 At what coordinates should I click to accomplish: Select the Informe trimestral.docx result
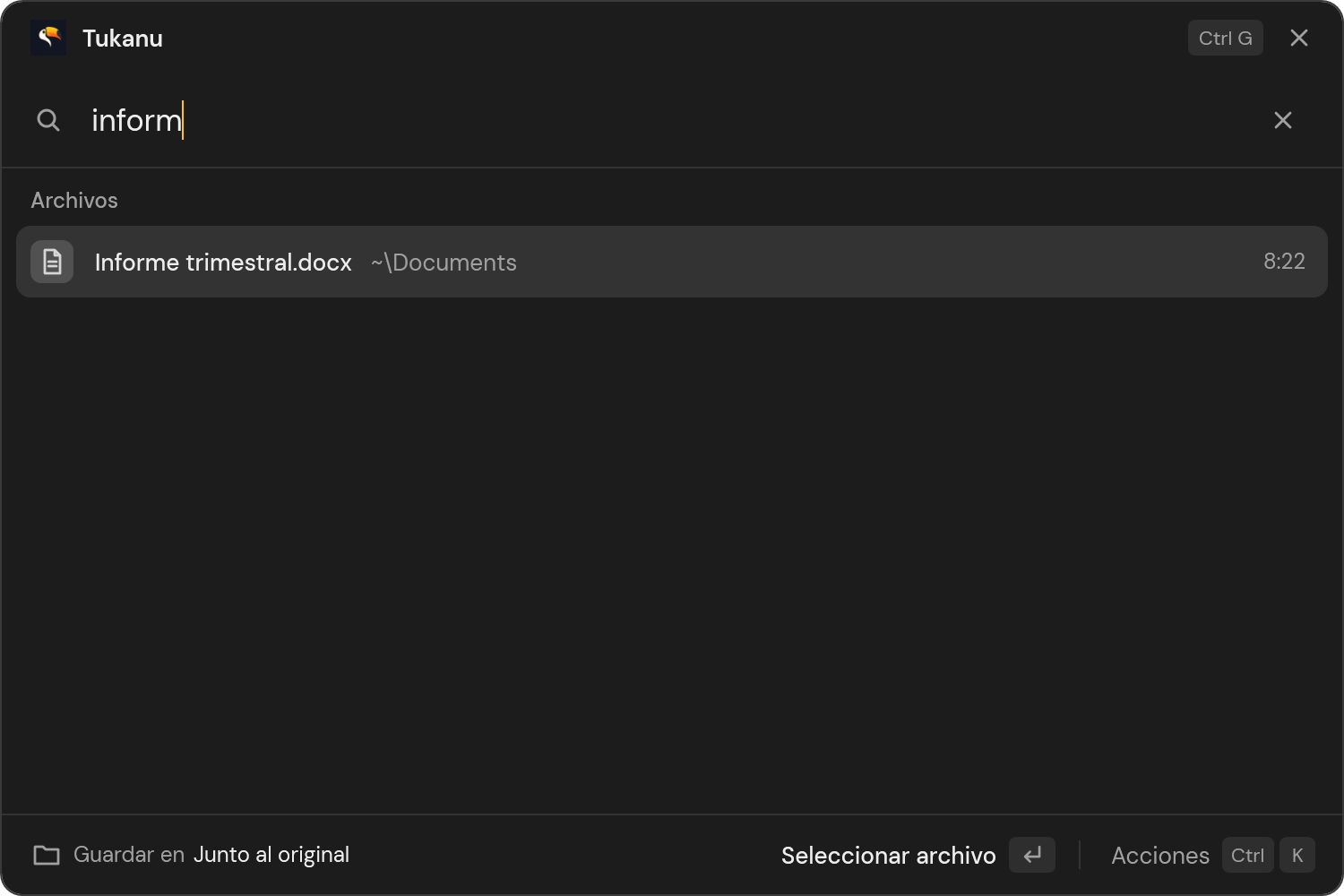coord(672,262)
